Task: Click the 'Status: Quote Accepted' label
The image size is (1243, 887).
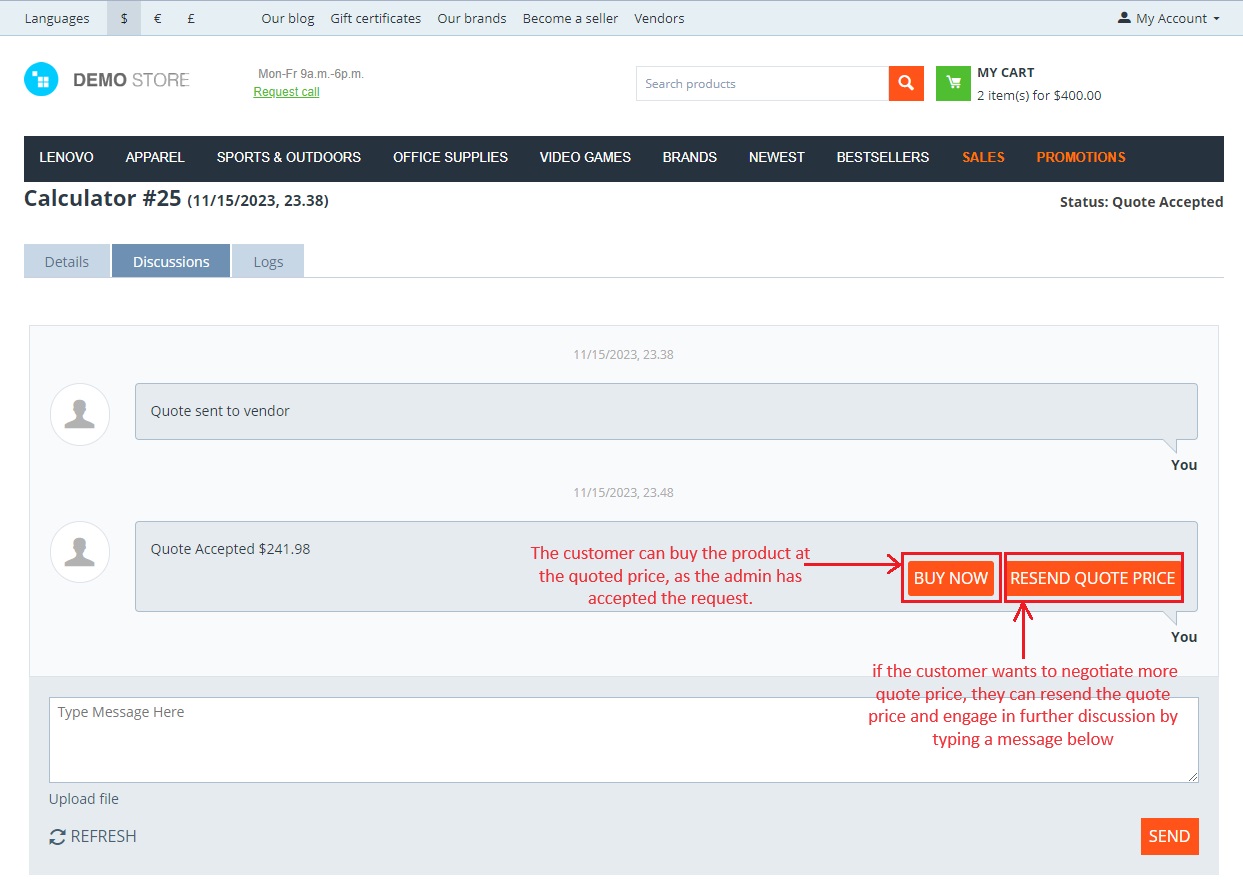Action: (1142, 202)
